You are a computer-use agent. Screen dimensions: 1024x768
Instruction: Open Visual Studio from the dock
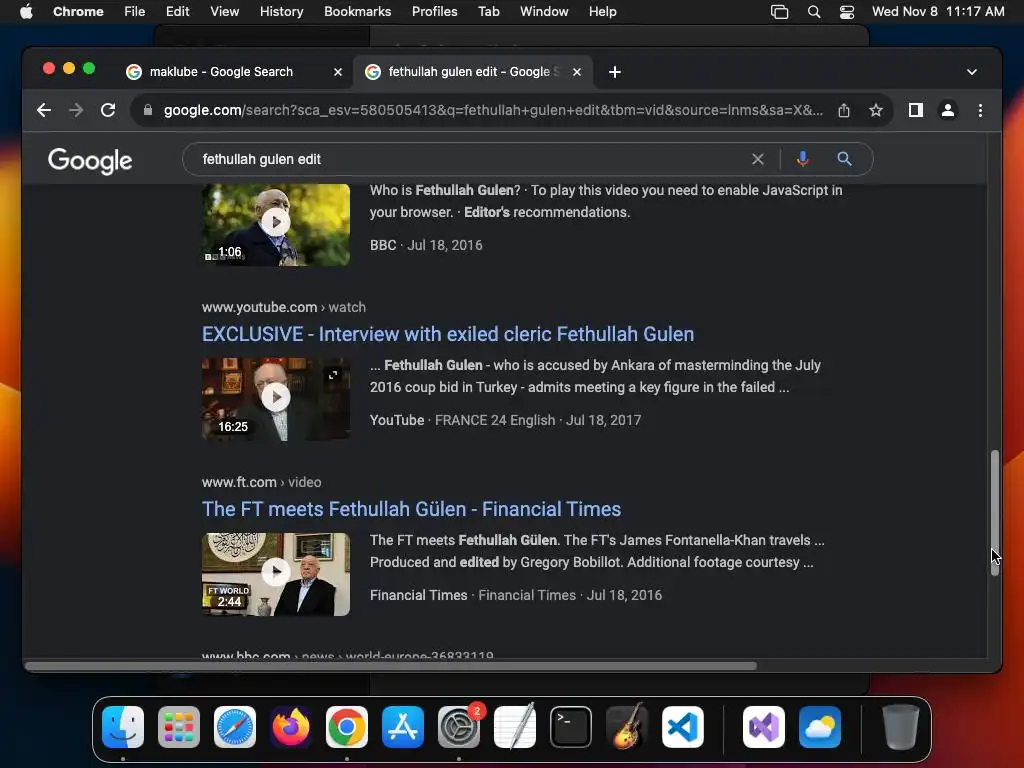(764, 727)
